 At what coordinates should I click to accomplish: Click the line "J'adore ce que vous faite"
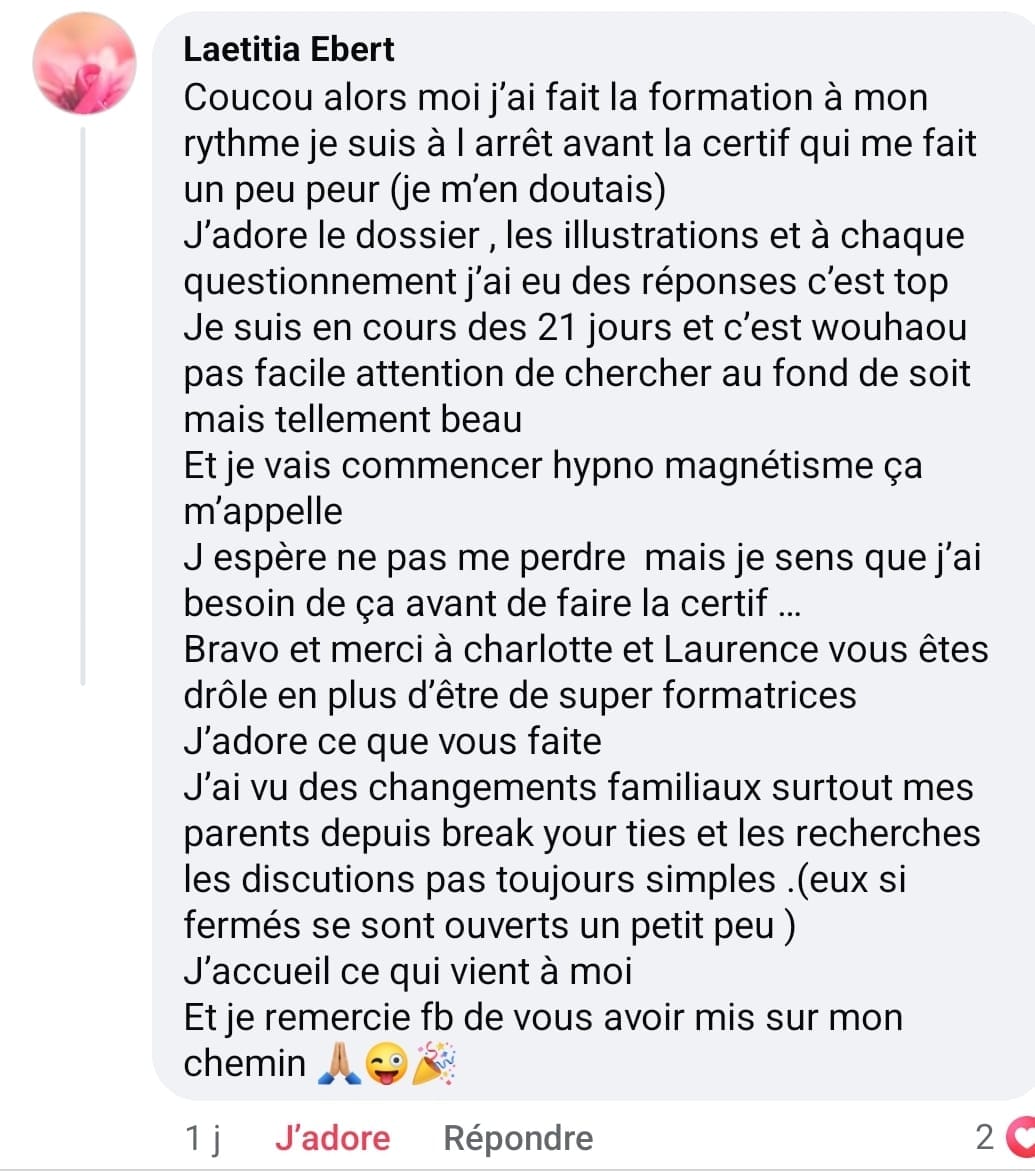(392, 742)
